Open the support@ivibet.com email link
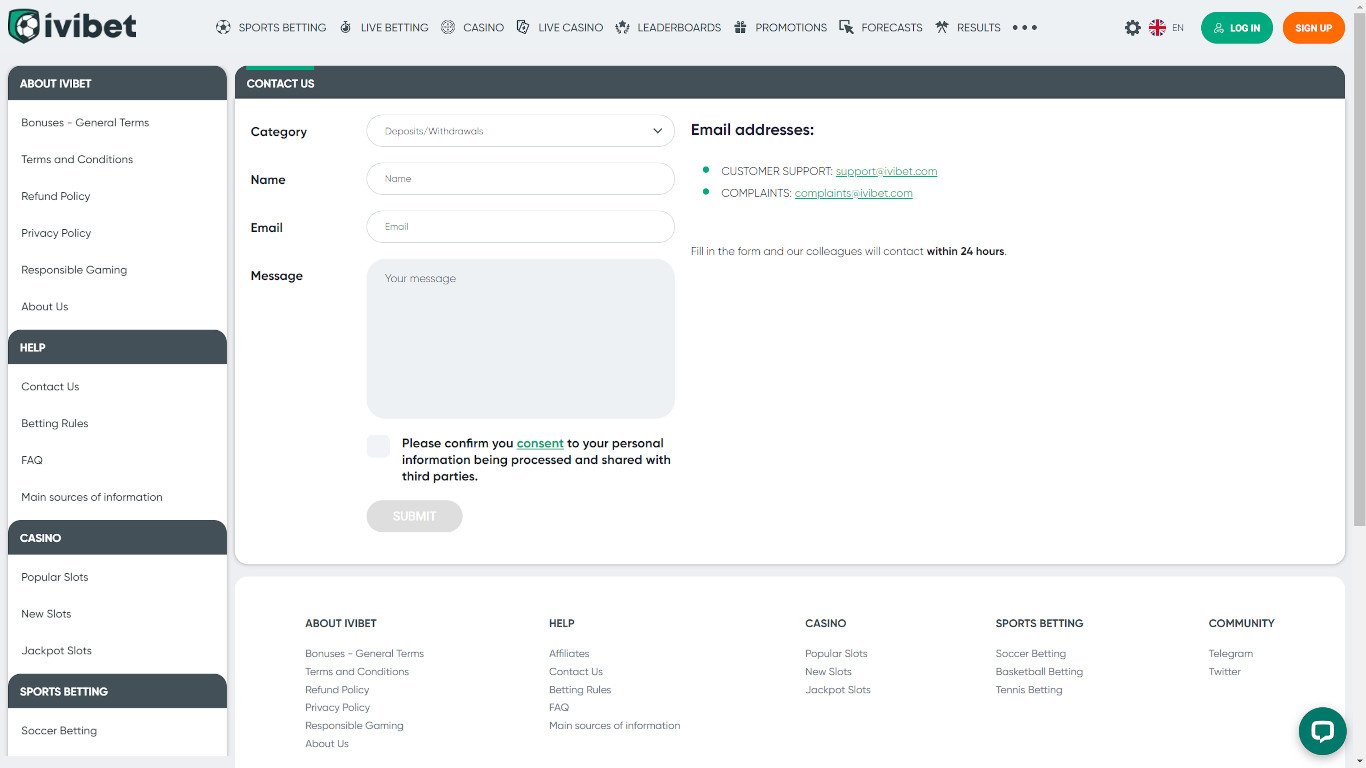1366x768 pixels. tap(886, 171)
